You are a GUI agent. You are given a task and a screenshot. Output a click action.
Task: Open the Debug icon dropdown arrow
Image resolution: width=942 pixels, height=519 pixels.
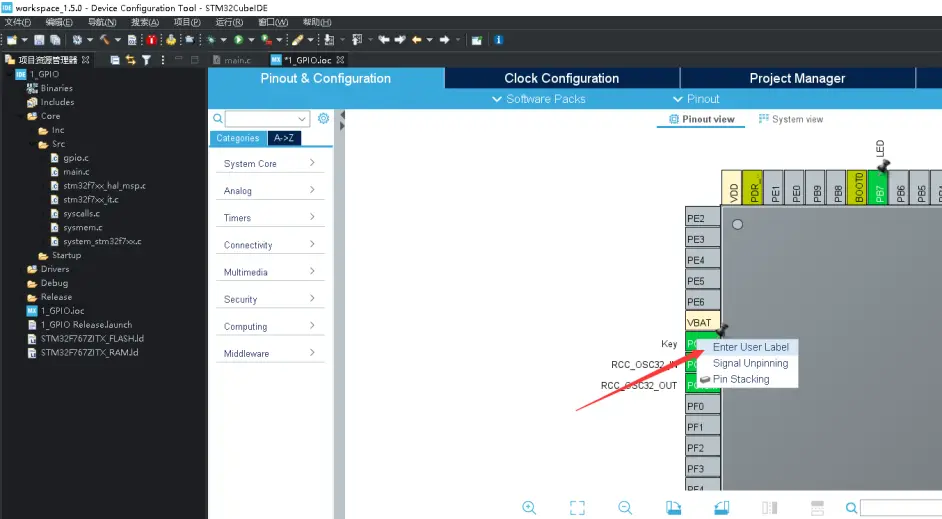(x=223, y=40)
